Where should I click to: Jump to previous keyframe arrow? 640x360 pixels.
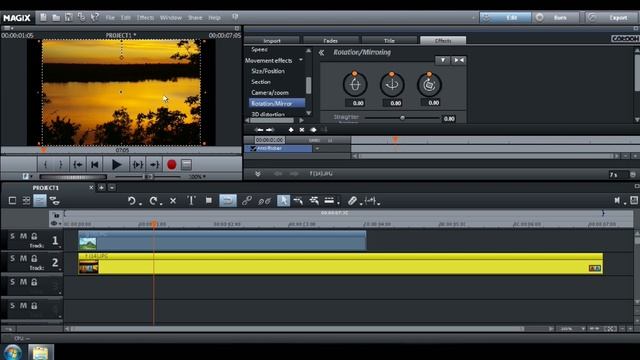[x=259, y=130]
